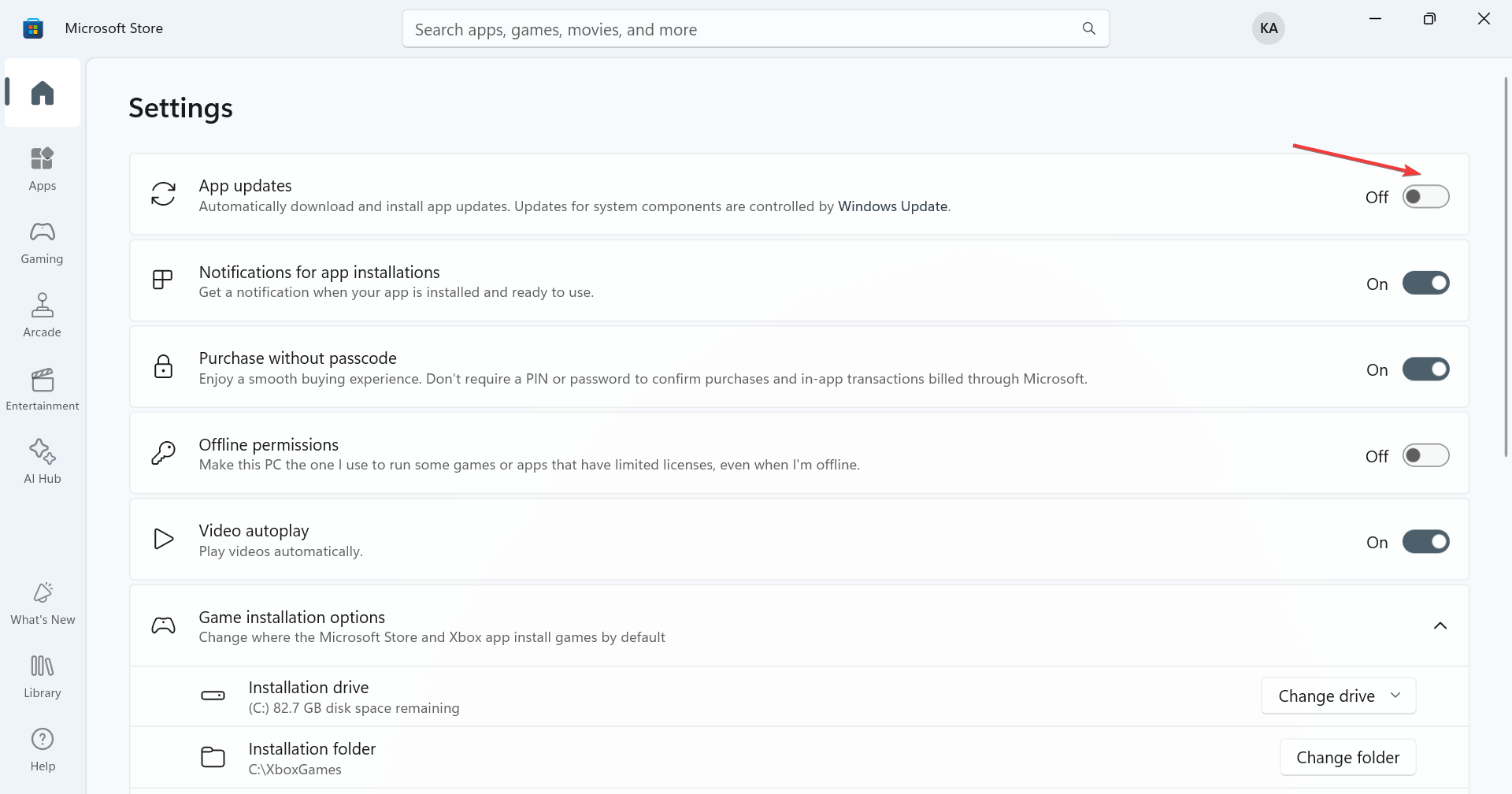Open the Home sidebar icon
The height and width of the screenshot is (794, 1512).
click(x=43, y=93)
